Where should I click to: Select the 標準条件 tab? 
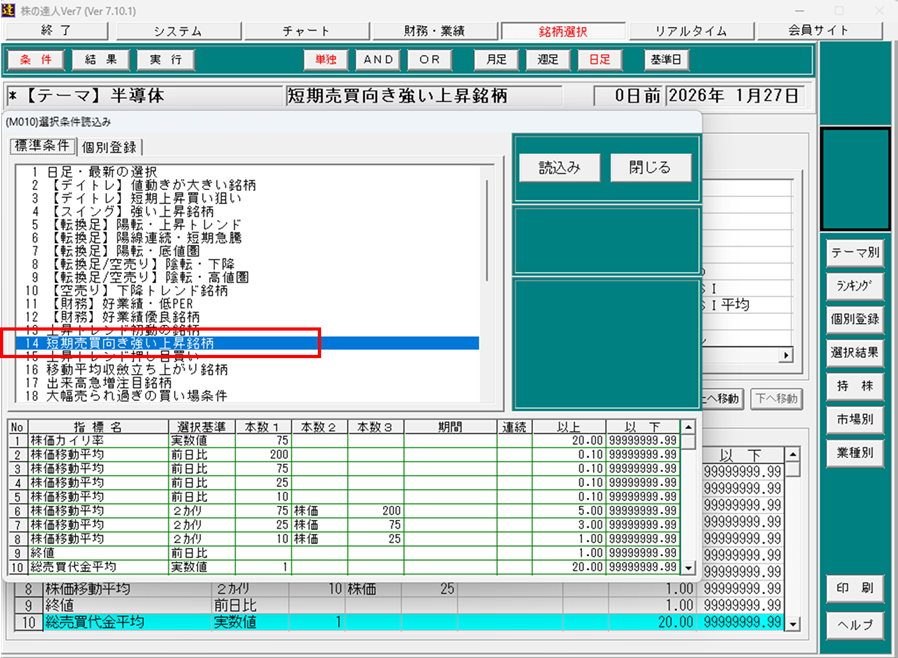[x=41, y=146]
